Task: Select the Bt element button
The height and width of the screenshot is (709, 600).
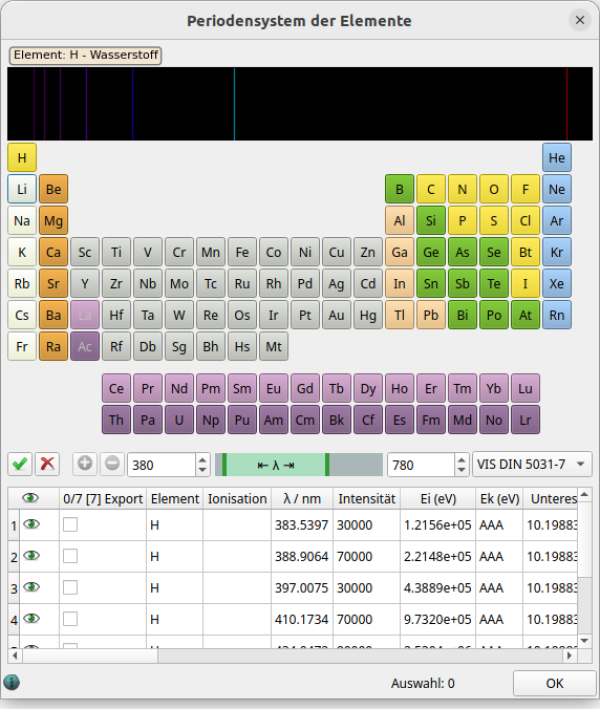Action: (525, 252)
